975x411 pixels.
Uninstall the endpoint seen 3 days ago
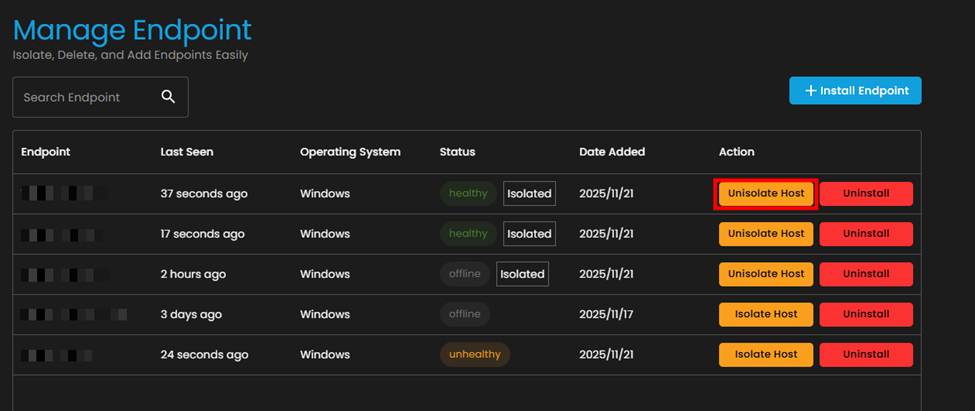(x=866, y=314)
